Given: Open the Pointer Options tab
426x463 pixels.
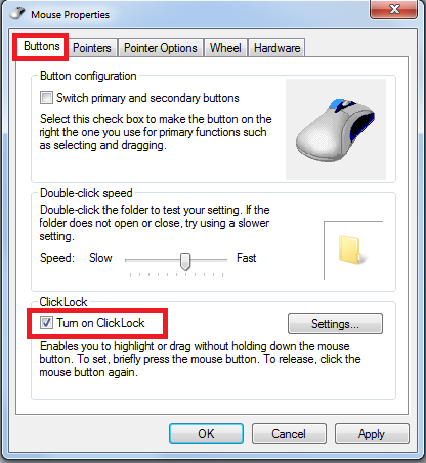Looking at the screenshot, I should coord(161,48).
